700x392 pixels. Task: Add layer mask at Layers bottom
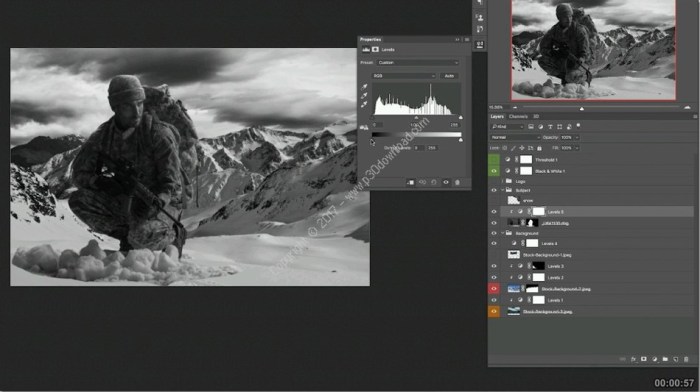(644, 359)
